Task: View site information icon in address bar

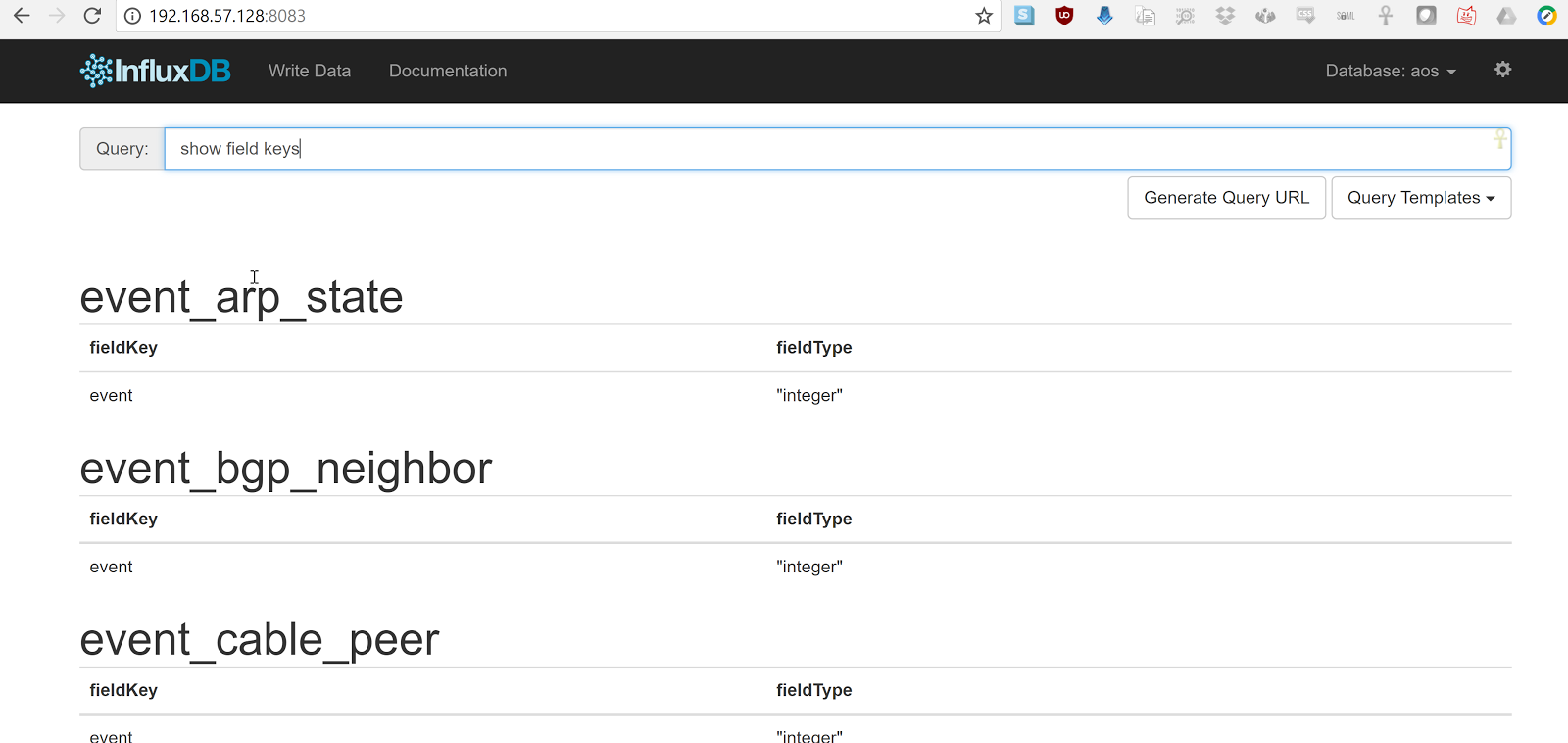Action: [132, 16]
